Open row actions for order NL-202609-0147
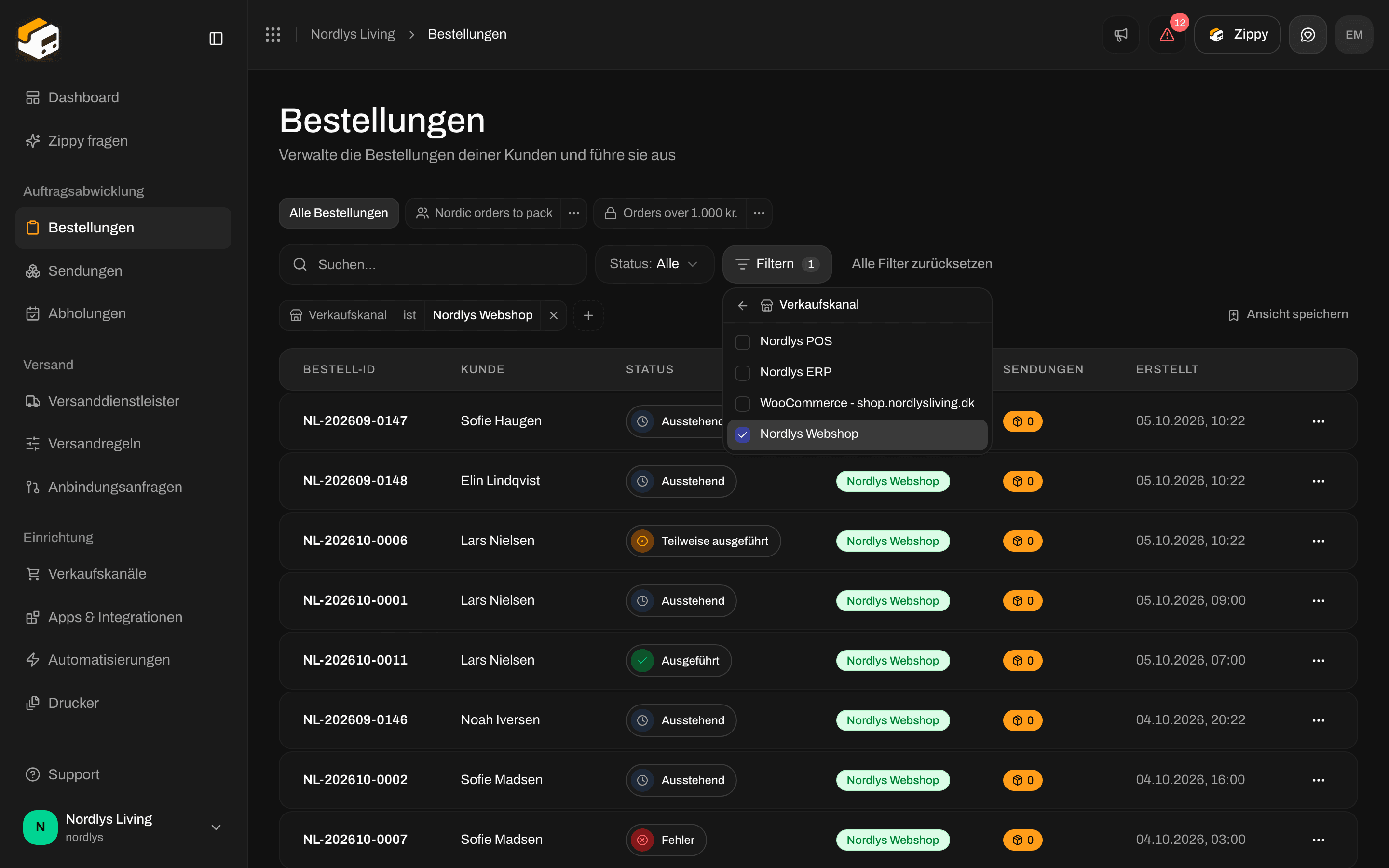Viewport: 1389px width, 868px height. (1319, 421)
